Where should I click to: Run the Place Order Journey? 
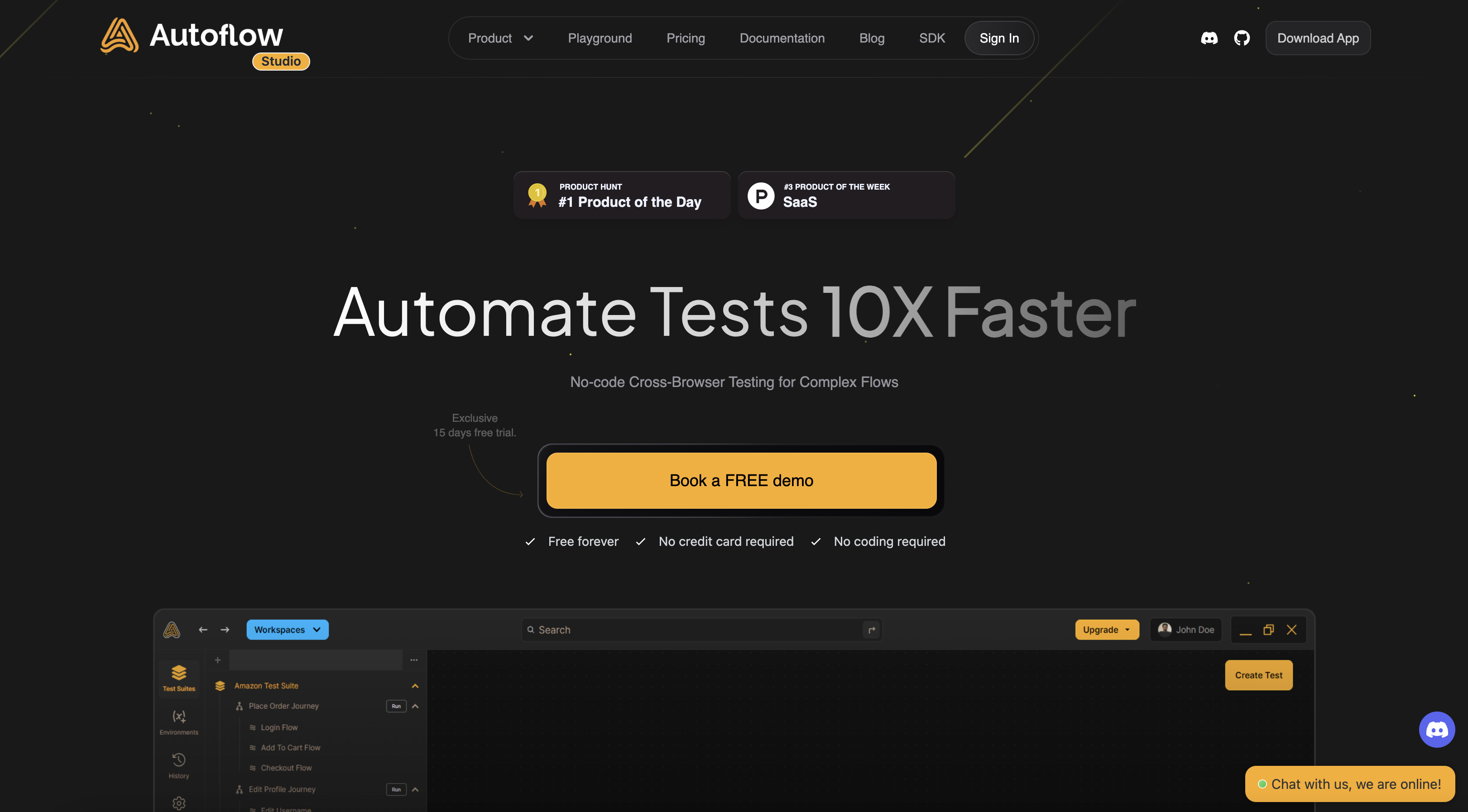click(x=396, y=706)
